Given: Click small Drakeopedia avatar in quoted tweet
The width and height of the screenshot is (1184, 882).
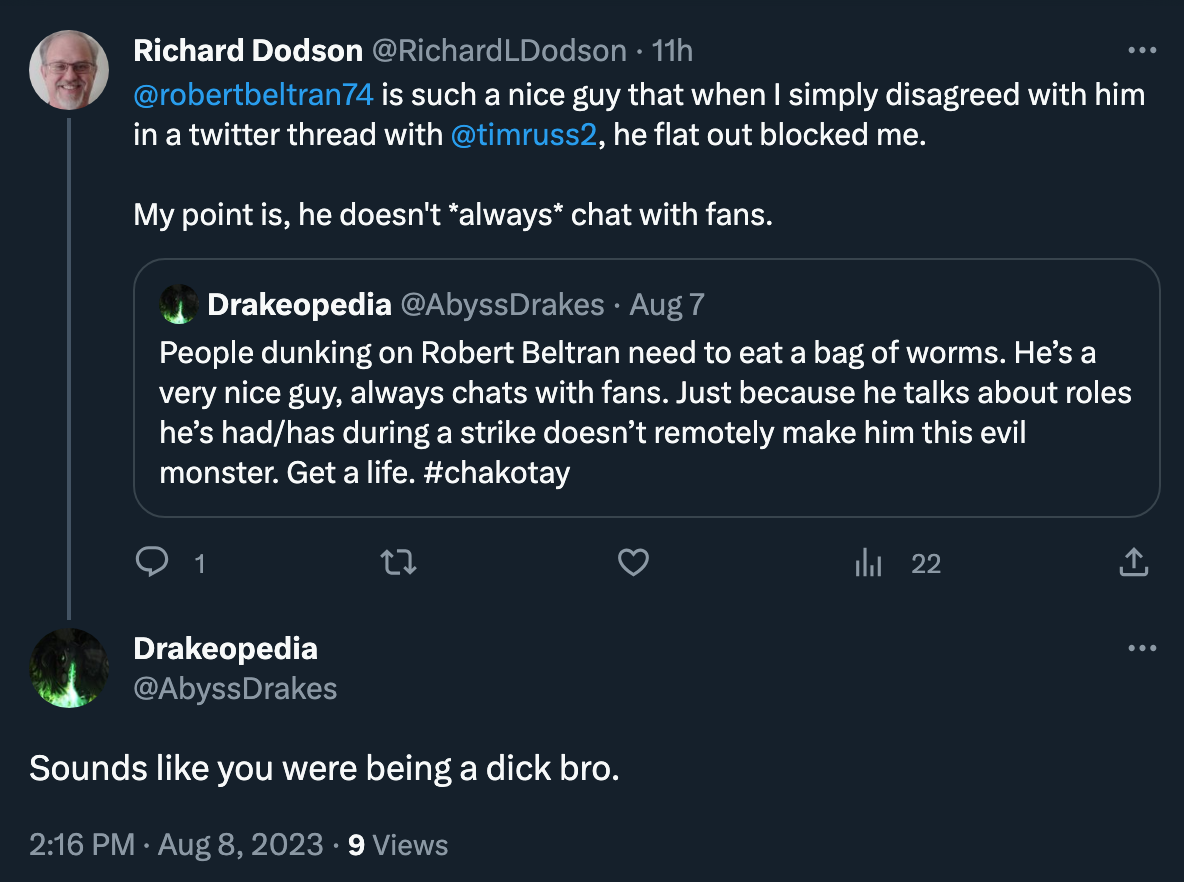Looking at the screenshot, I should click(179, 304).
